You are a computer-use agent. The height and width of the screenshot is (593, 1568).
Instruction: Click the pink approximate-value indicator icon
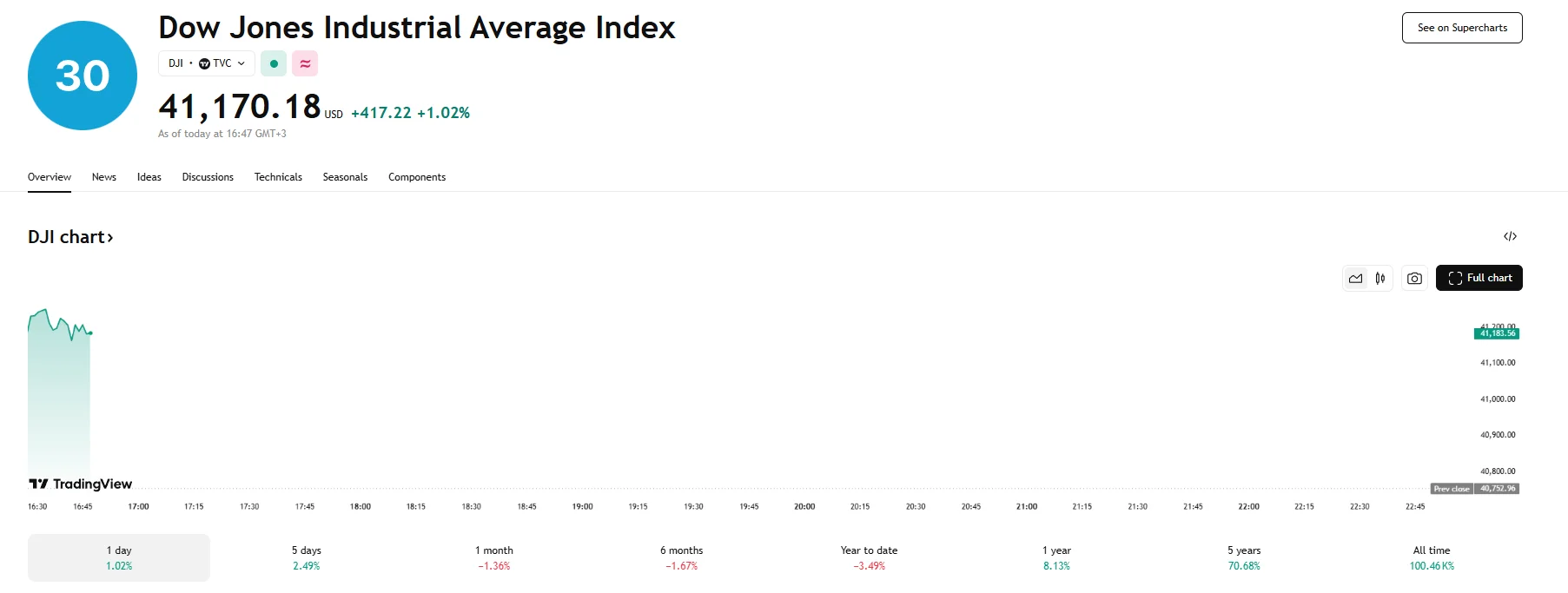click(305, 63)
